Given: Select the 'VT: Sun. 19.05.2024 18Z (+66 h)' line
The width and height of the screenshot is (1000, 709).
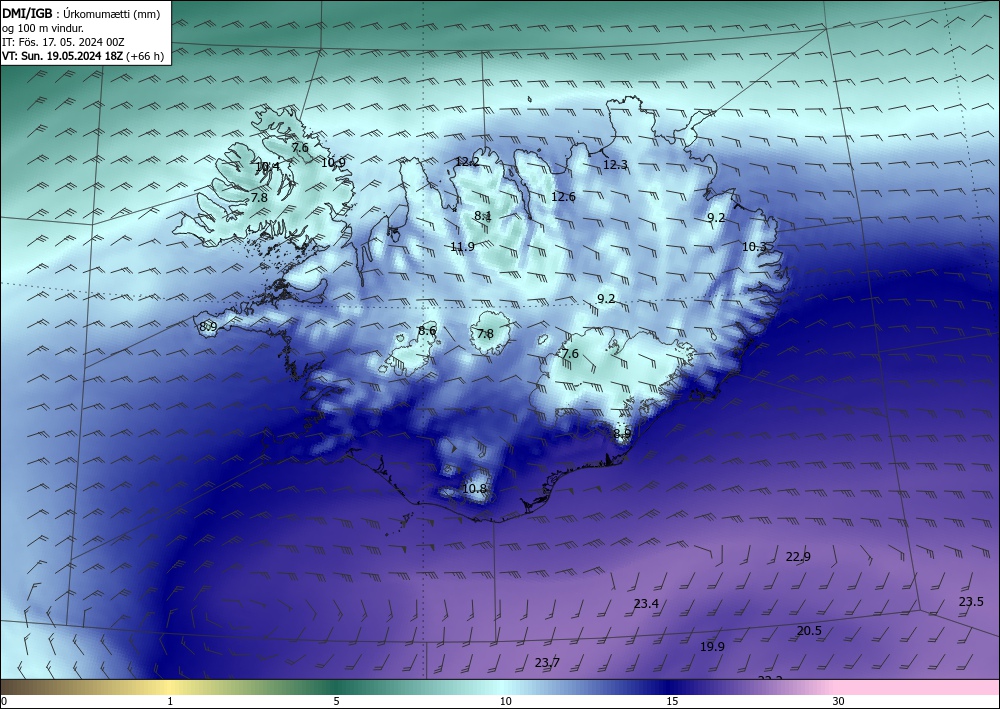Looking at the screenshot, I should coord(83,56).
